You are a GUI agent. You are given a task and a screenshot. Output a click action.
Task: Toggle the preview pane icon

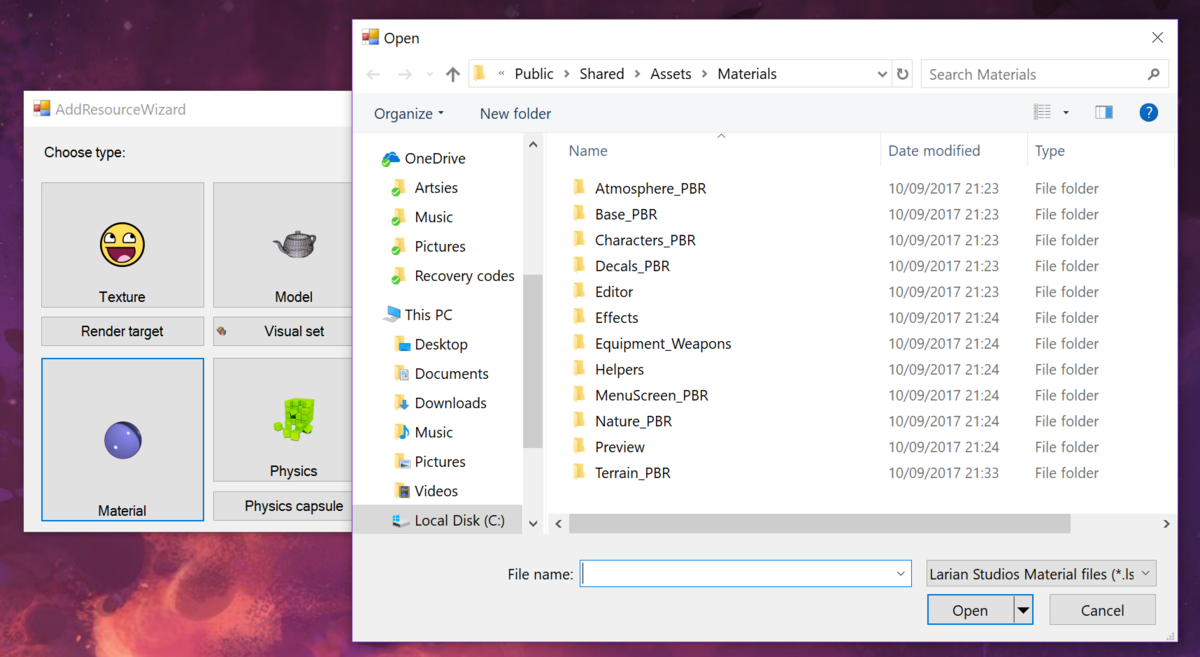[1104, 113]
